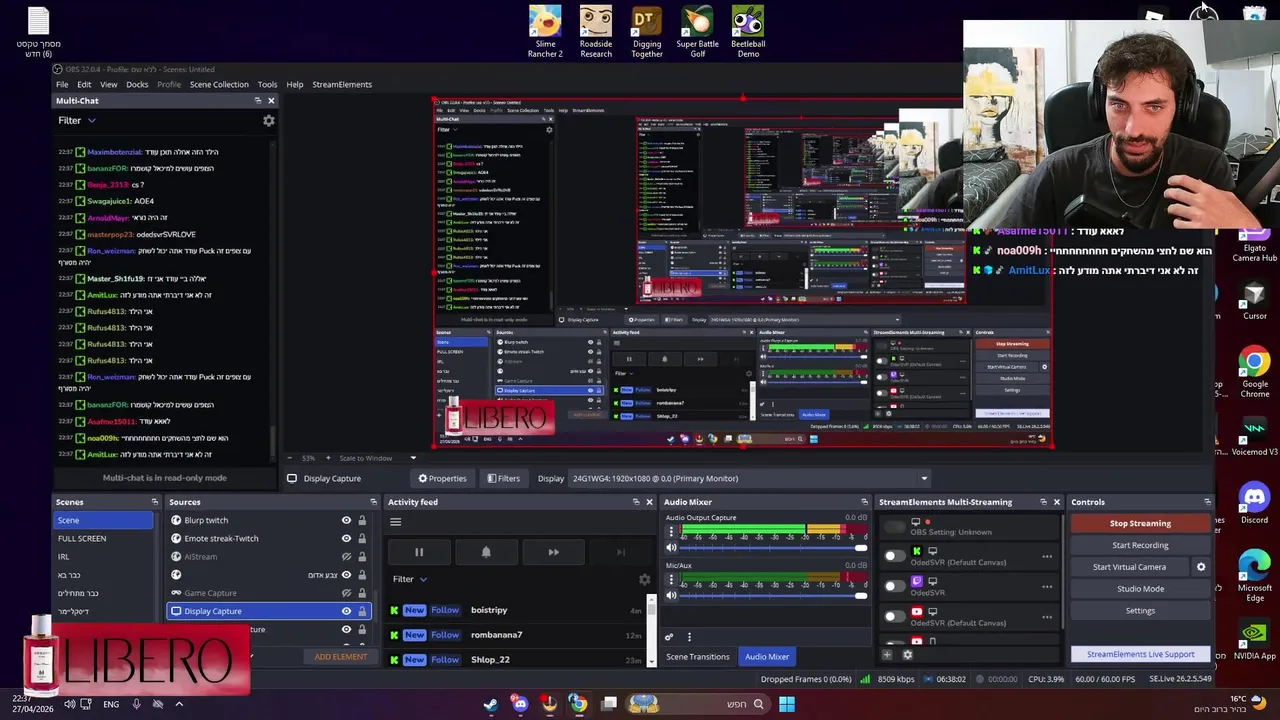The height and width of the screenshot is (720, 1280).
Task: Undock the Scenes panel
Action: point(154,502)
